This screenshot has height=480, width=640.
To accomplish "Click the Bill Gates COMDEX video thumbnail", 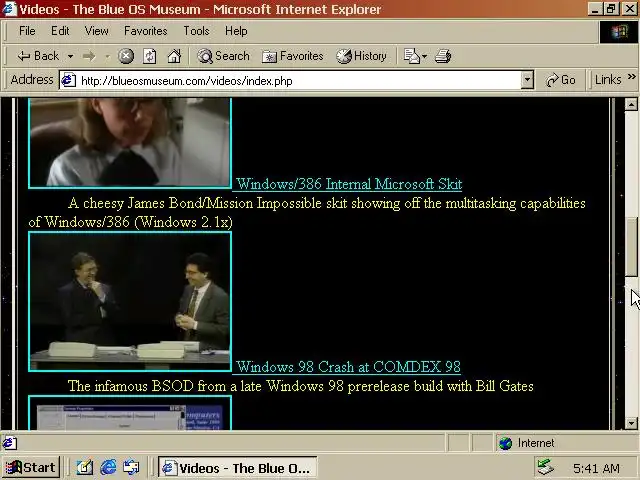I will tap(130, 302).
